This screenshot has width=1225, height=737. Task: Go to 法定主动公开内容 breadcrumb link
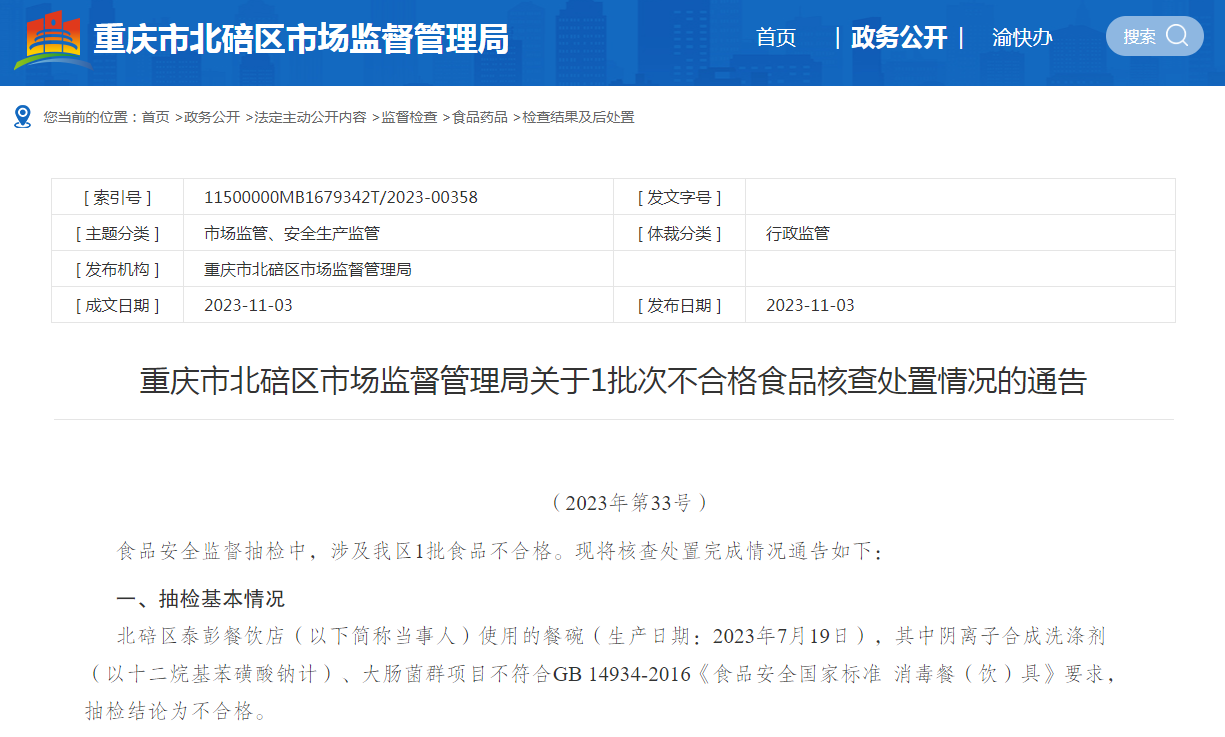[x=310, y=117]
